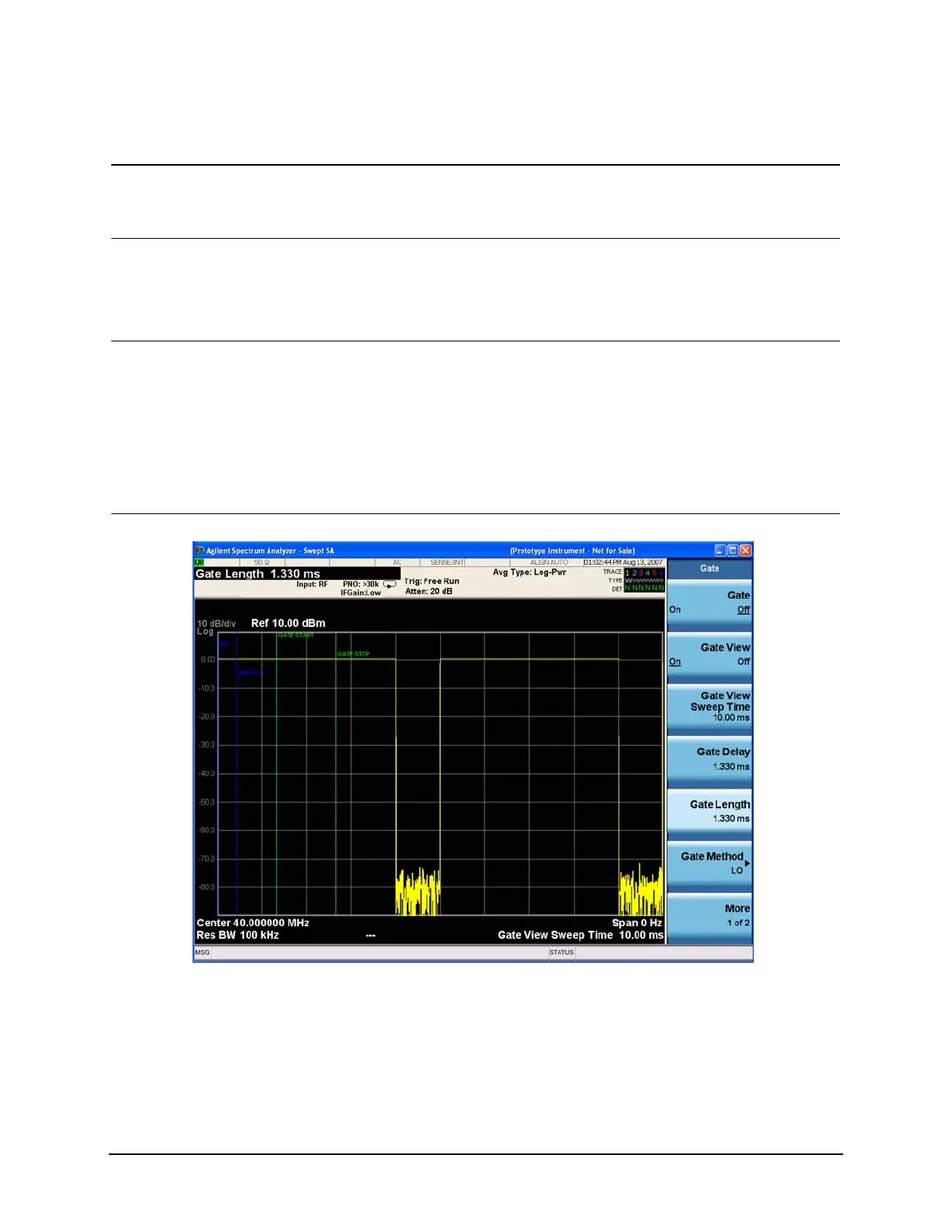Click the trace TYPE indicator row

coord(645,580)
